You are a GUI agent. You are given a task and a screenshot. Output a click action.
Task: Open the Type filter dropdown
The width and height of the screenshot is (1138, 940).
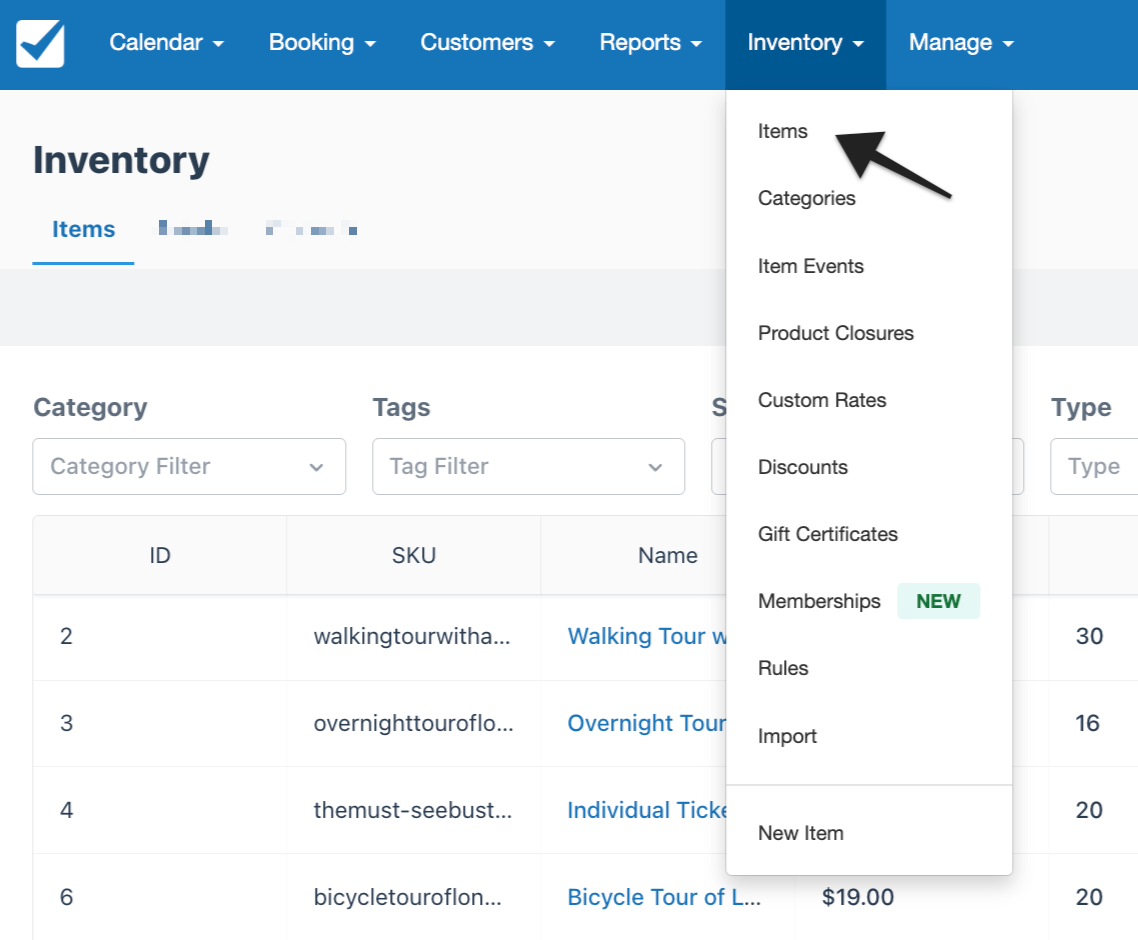click(1094, 466)
